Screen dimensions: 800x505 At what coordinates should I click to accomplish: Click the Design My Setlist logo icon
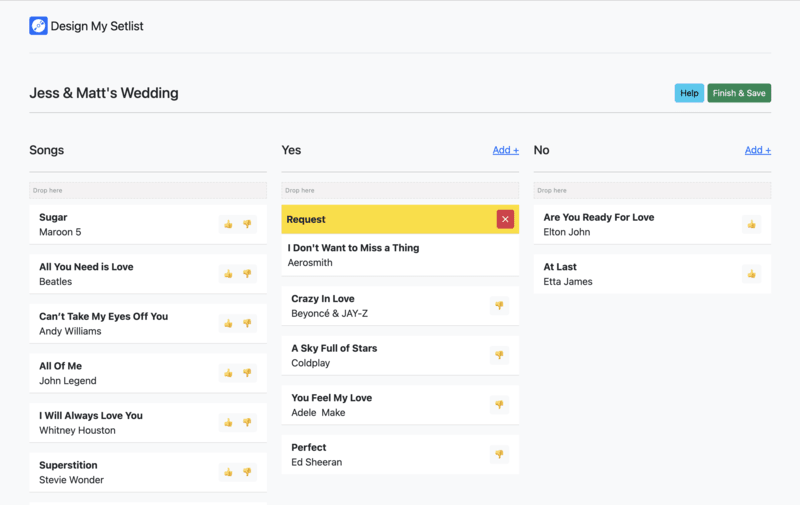[x=38, y=26]
